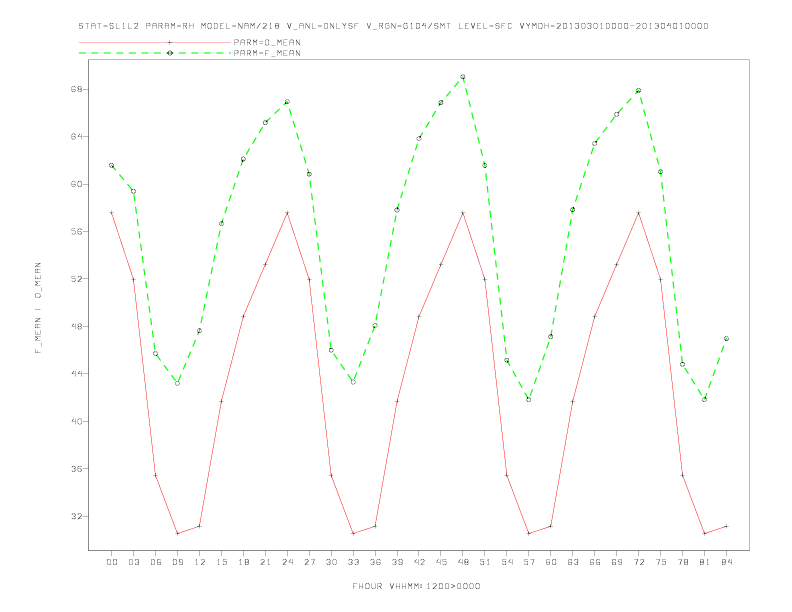Click x-axis hour label 42
This screenshot has height=612, width=792.
click(419, 562)
